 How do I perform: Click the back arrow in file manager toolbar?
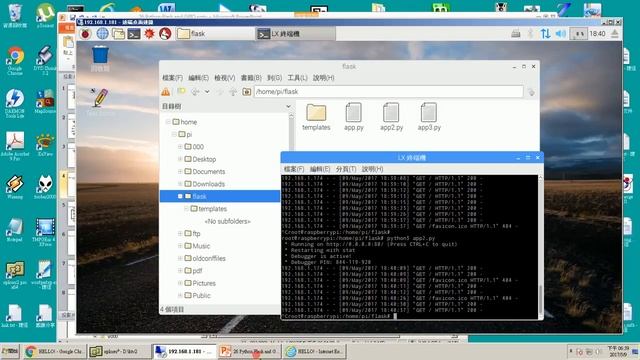[195, 92]
